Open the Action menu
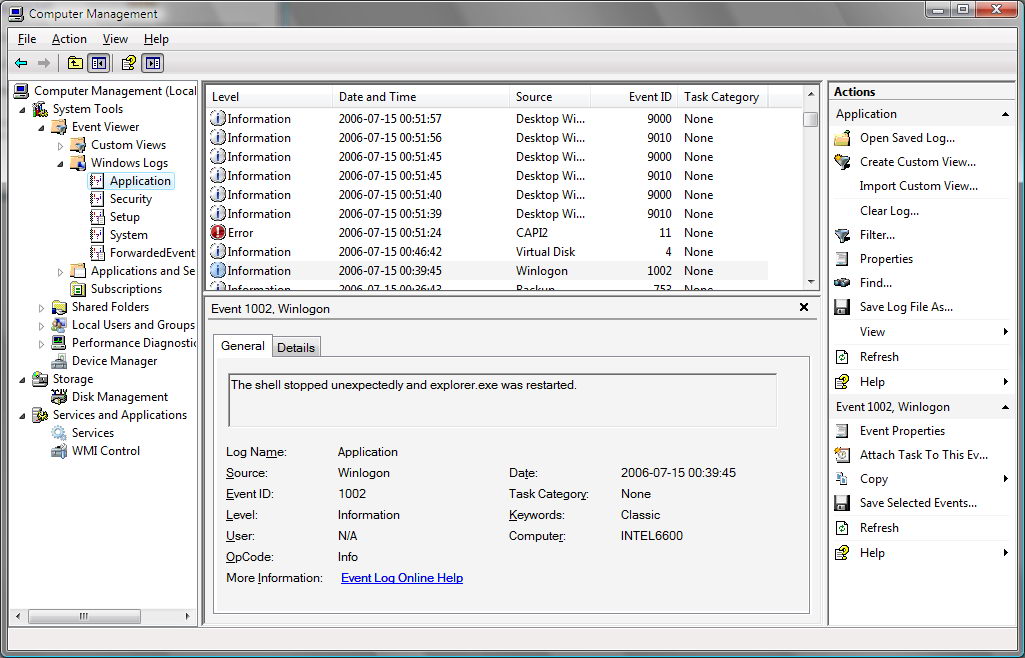Image resolution: width=1025 pixels, height=658 pixels. 69,39
